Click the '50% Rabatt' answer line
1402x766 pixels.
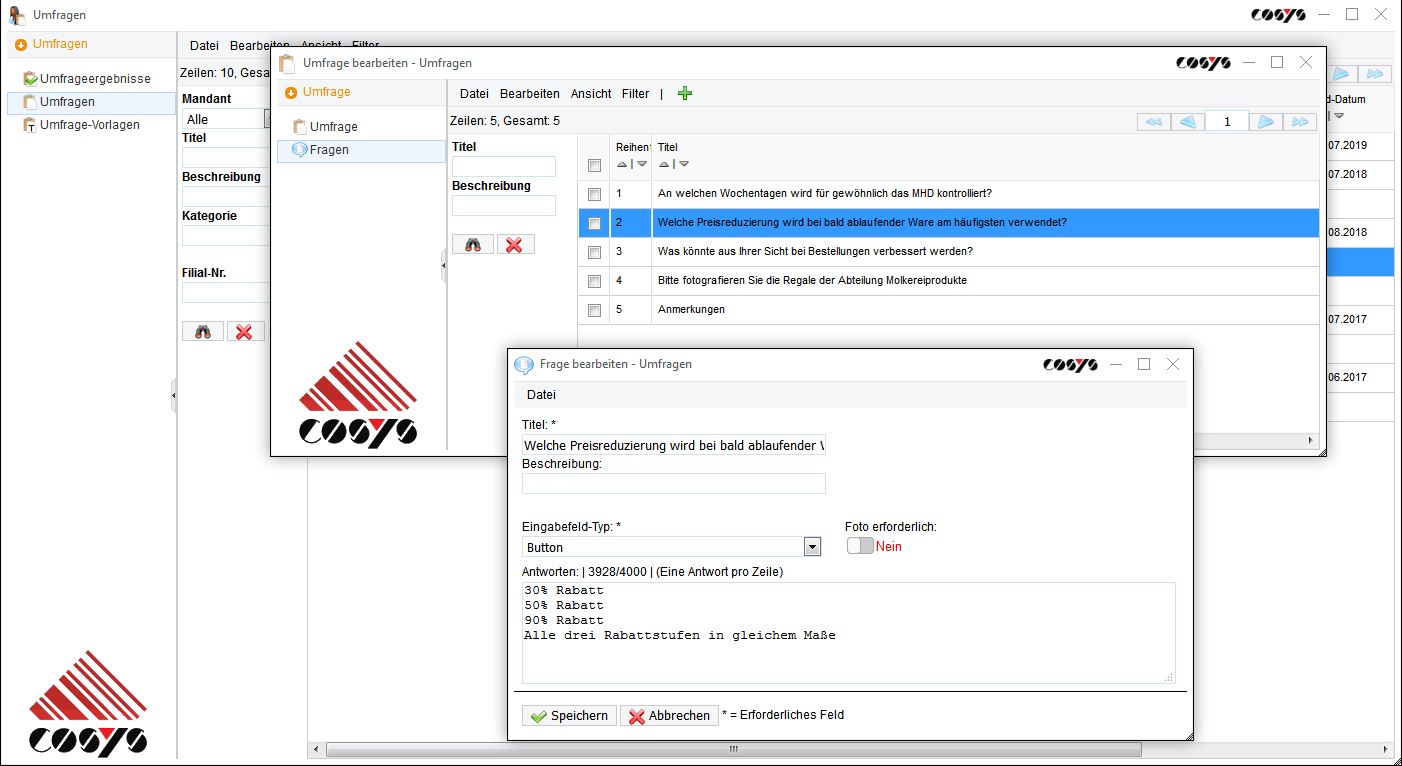tap(564, 605)
